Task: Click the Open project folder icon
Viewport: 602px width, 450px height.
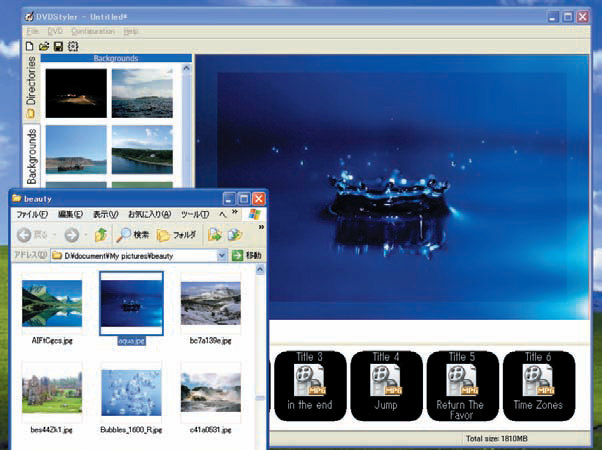Action: click(x=44, y=46)
